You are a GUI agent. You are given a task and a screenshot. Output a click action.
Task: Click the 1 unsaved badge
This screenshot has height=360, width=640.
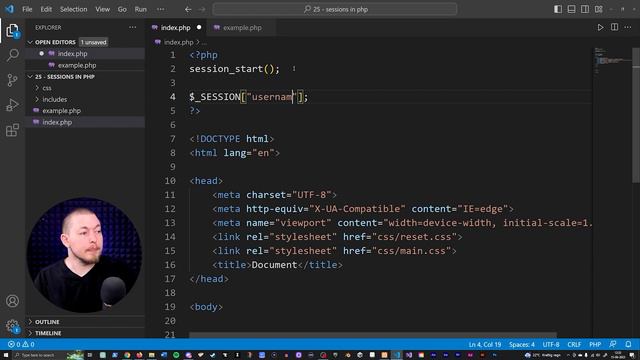click(93, 42)
